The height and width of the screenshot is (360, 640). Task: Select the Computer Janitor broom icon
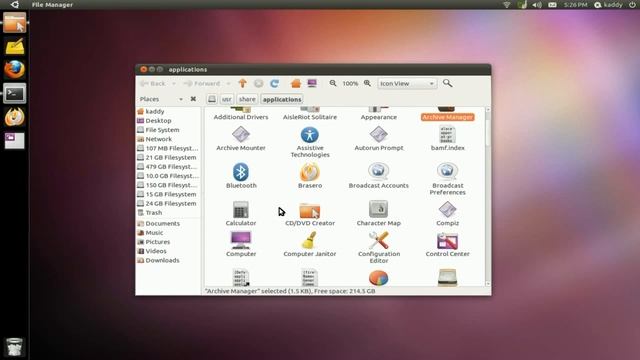point(310,240)
